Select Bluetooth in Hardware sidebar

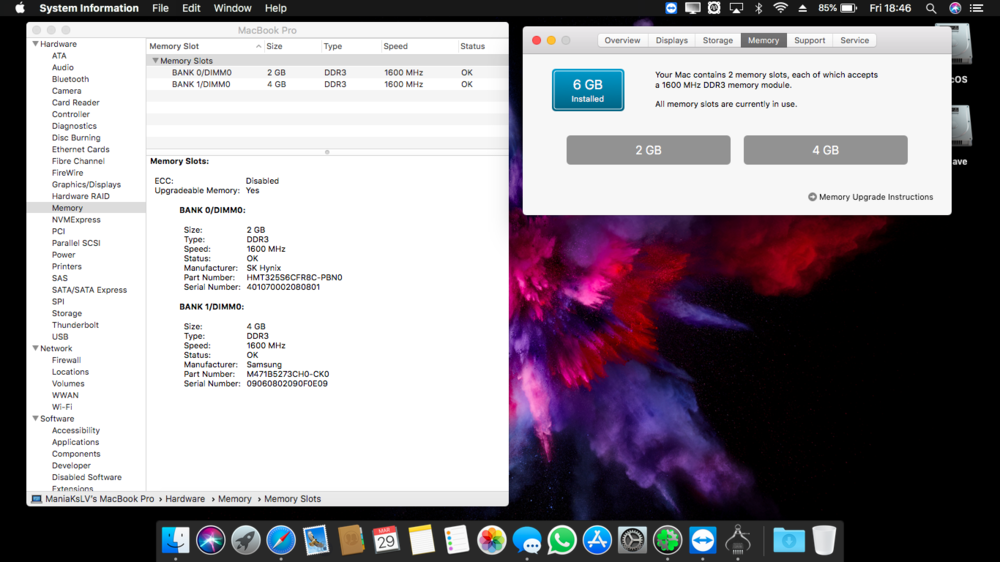(70, 79)
